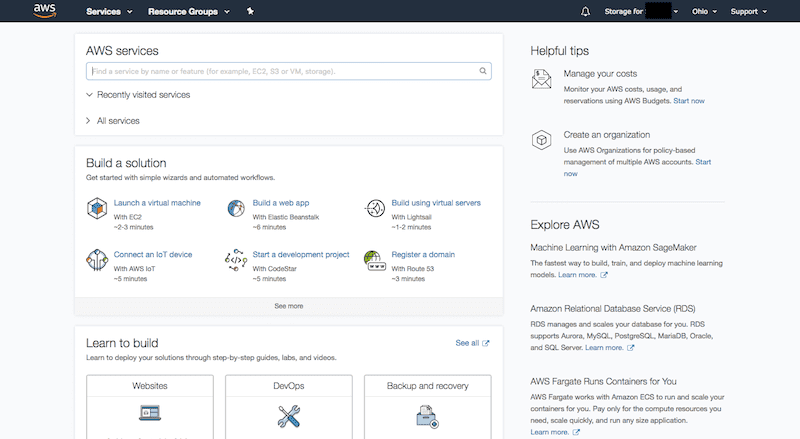Click 'Manage your costs' tip title
800x439 pixels.
coord(600,74)
